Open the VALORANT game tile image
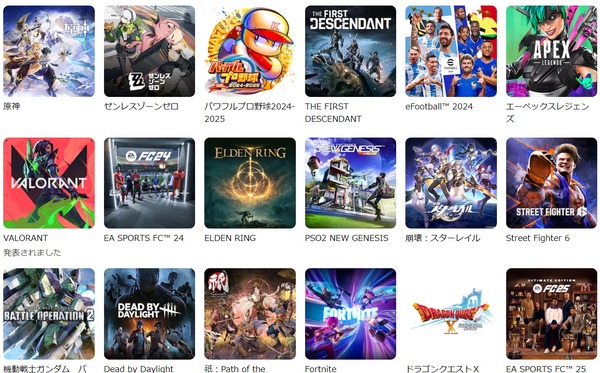This screenshot has height=373, width=600. (x=49, y=183)
